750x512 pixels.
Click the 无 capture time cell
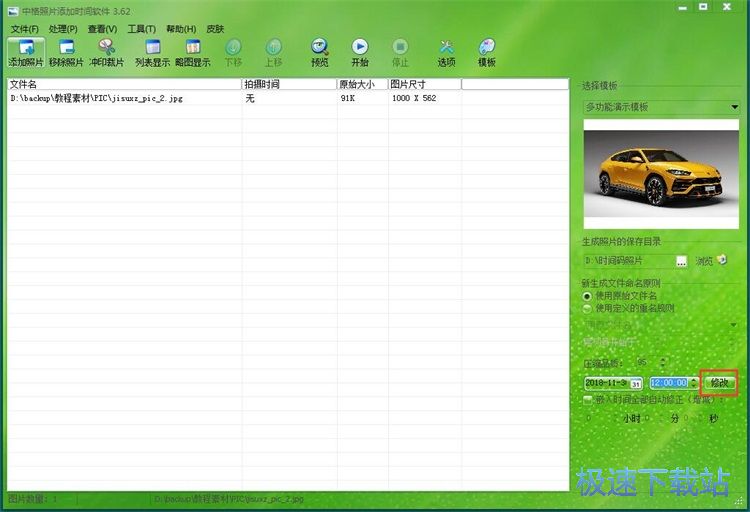coord(250,98)
